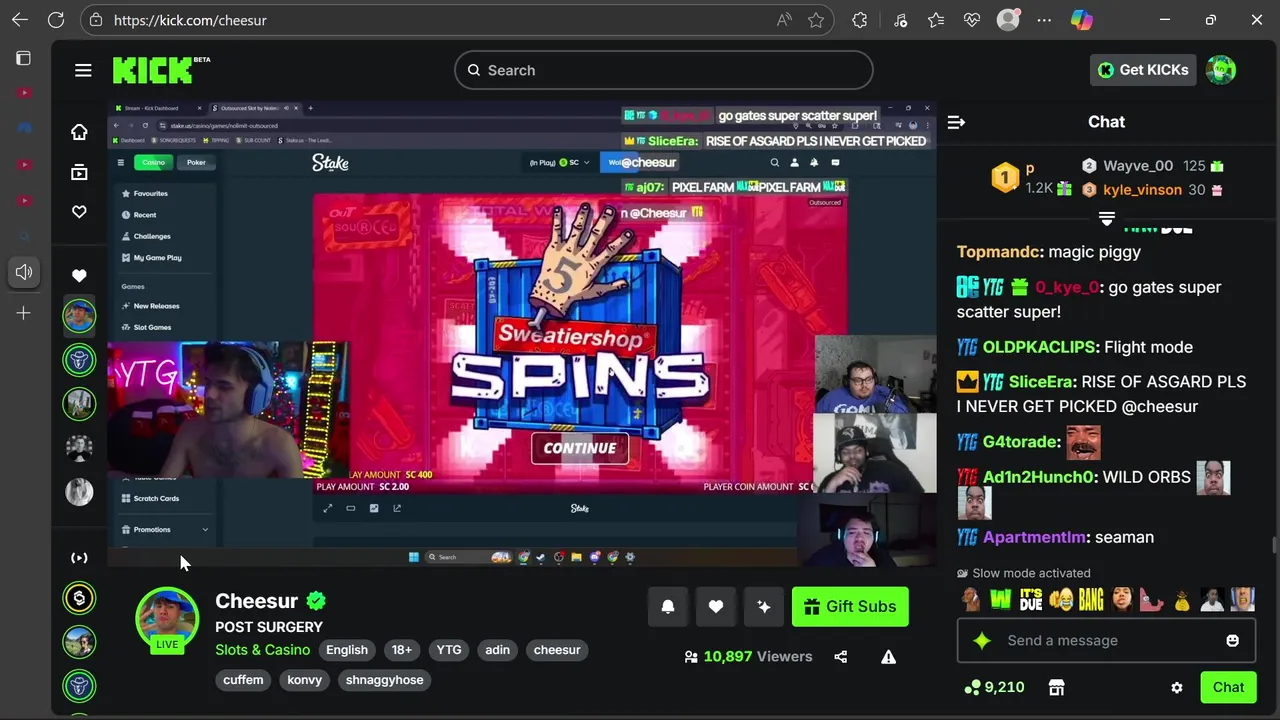Add page to favorites star

[816, 20]
